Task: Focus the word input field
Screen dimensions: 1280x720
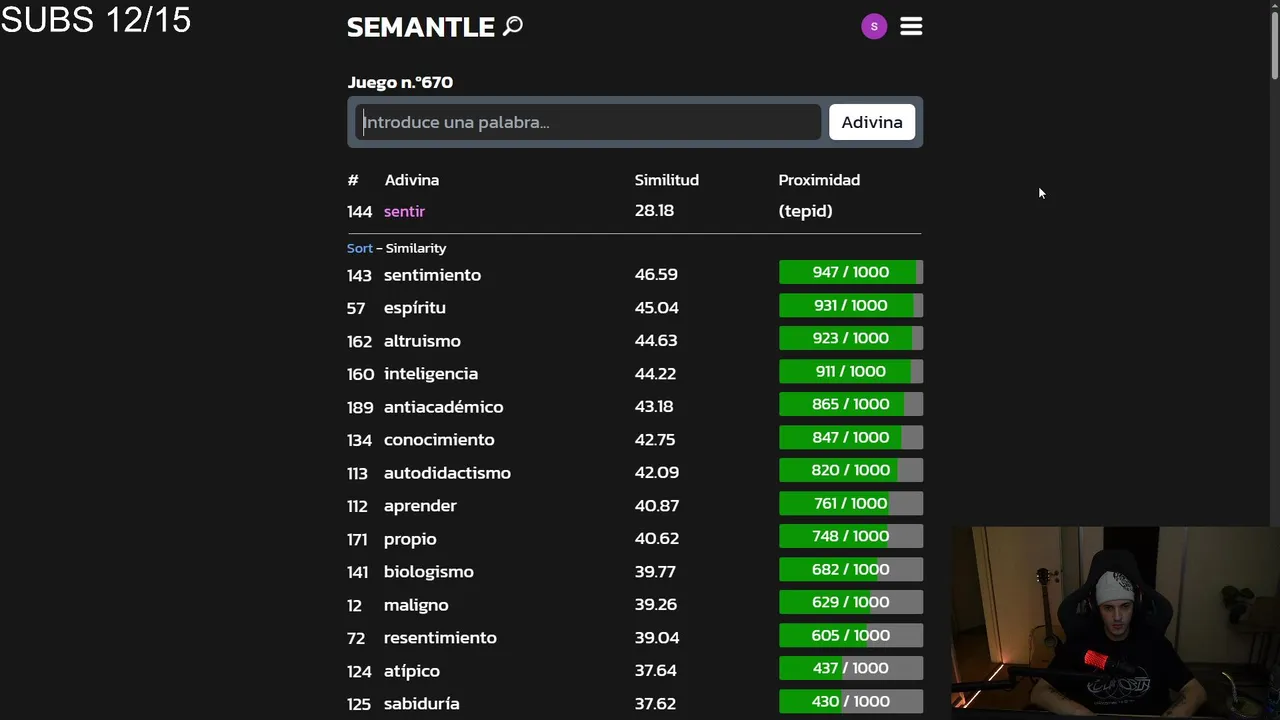Action: 588,122
